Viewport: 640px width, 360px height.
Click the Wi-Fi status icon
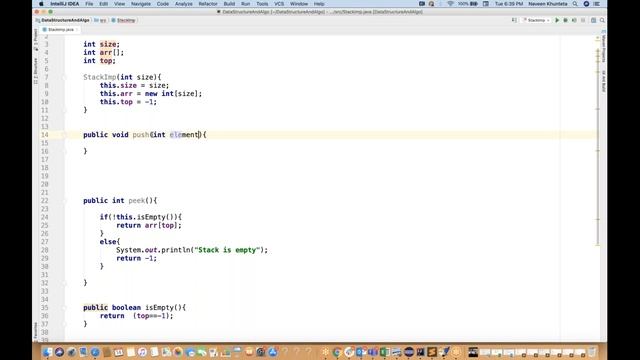pyautogui.click(x=450, y=4)
